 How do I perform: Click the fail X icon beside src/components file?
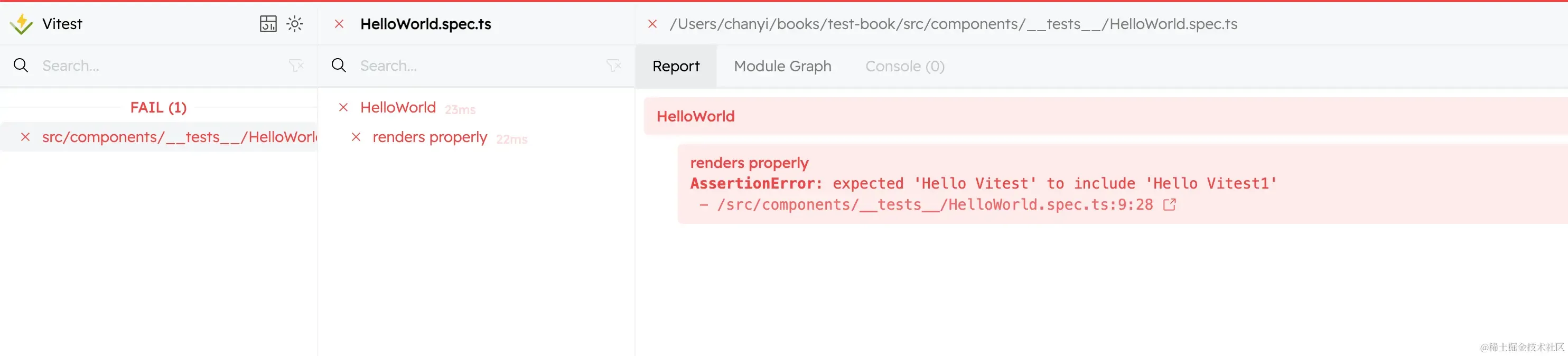(x=25, y=137)
